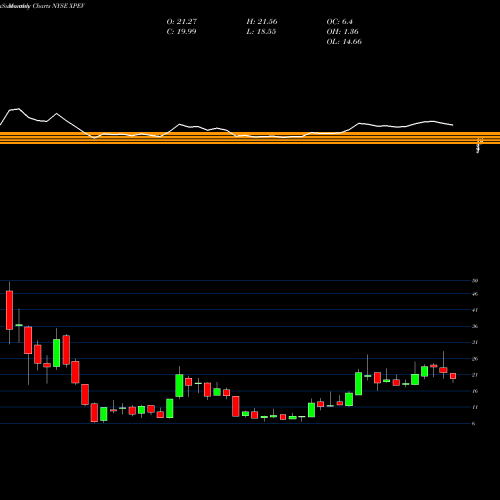Click the rightmost red candlestick

tap(453, 376)
